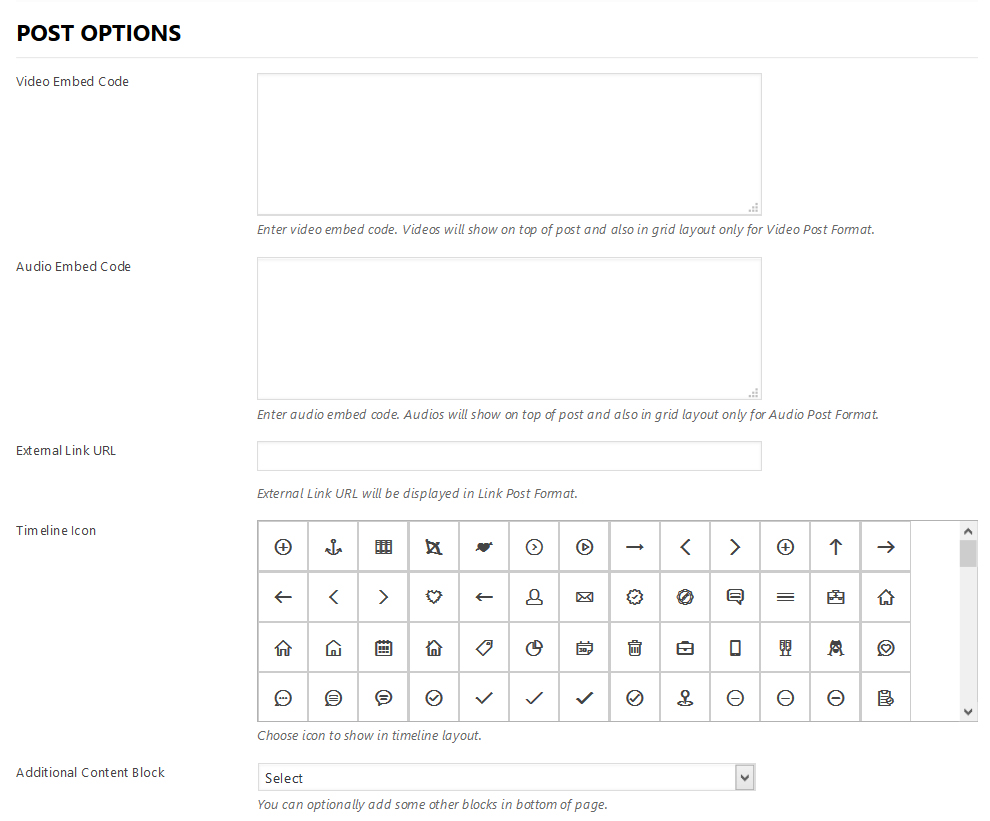Choose the price tag icon
990x821 pixels.
click(x=484, y=648)
